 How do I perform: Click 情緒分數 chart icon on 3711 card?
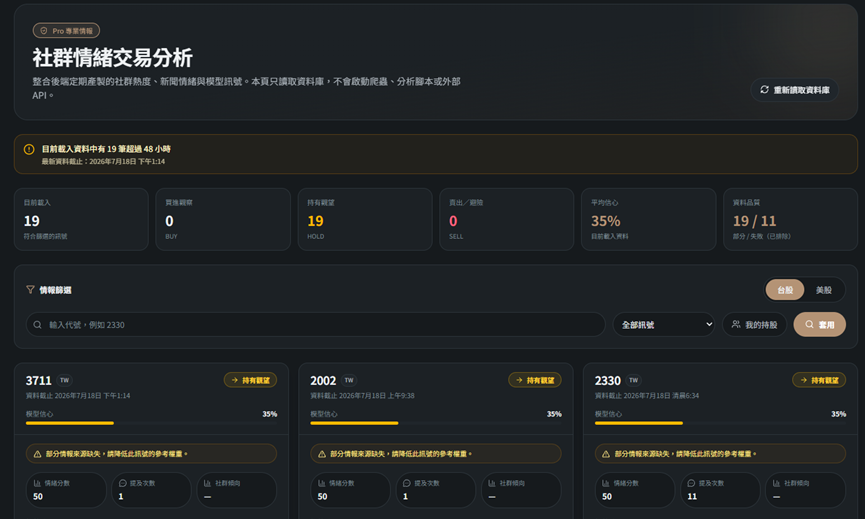point(38,483)
